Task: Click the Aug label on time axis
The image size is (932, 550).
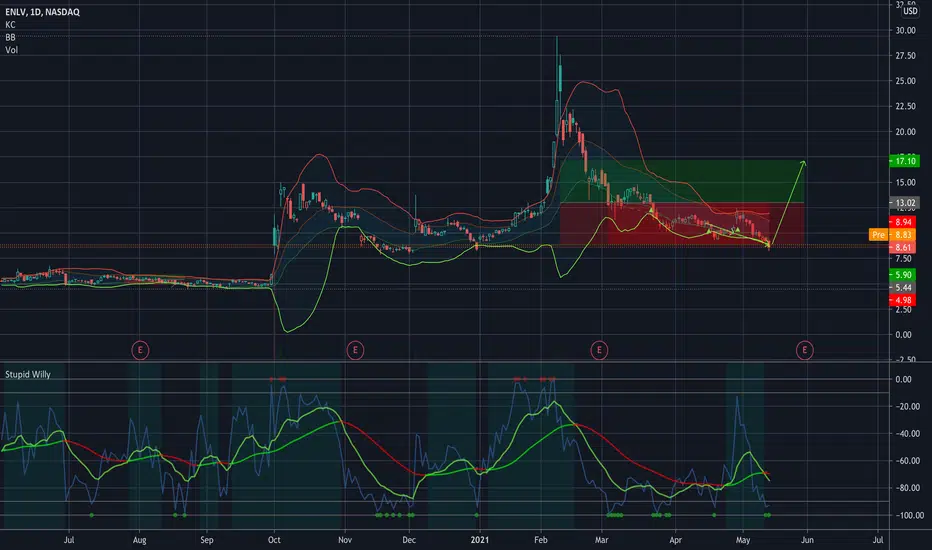Action: point(140,540)
